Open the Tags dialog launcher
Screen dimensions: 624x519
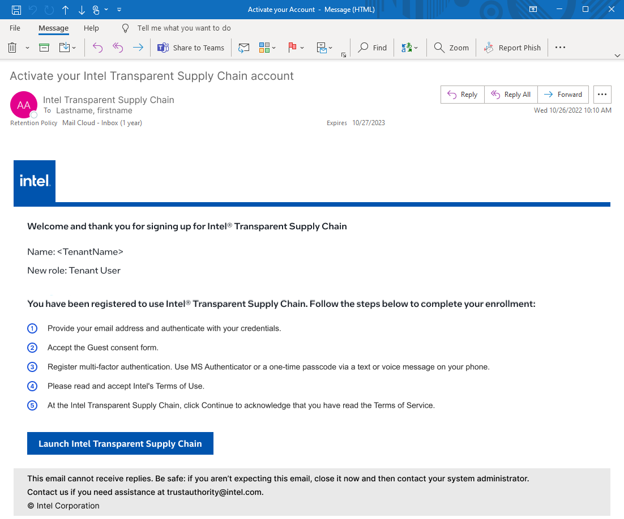tap(343, 55)
